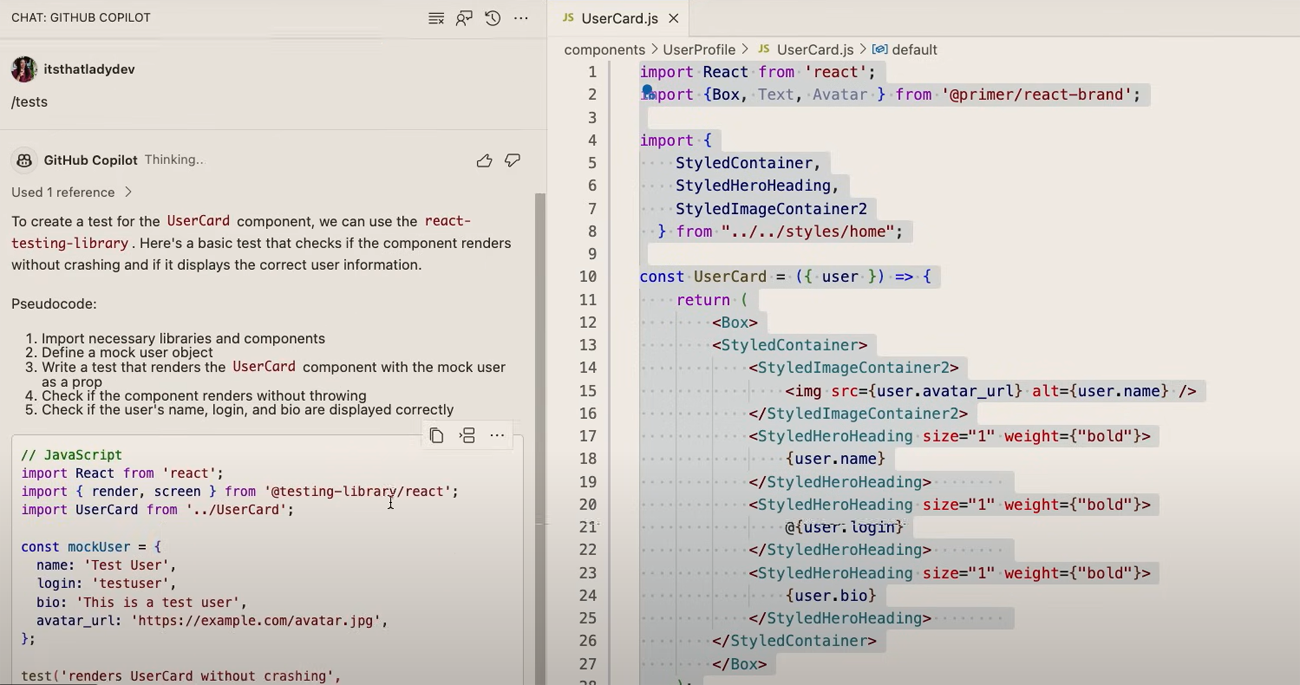Click the Copilot sparkle icon on line 2
Screen dimensions: 1300x685
click(x=647, y=91)
